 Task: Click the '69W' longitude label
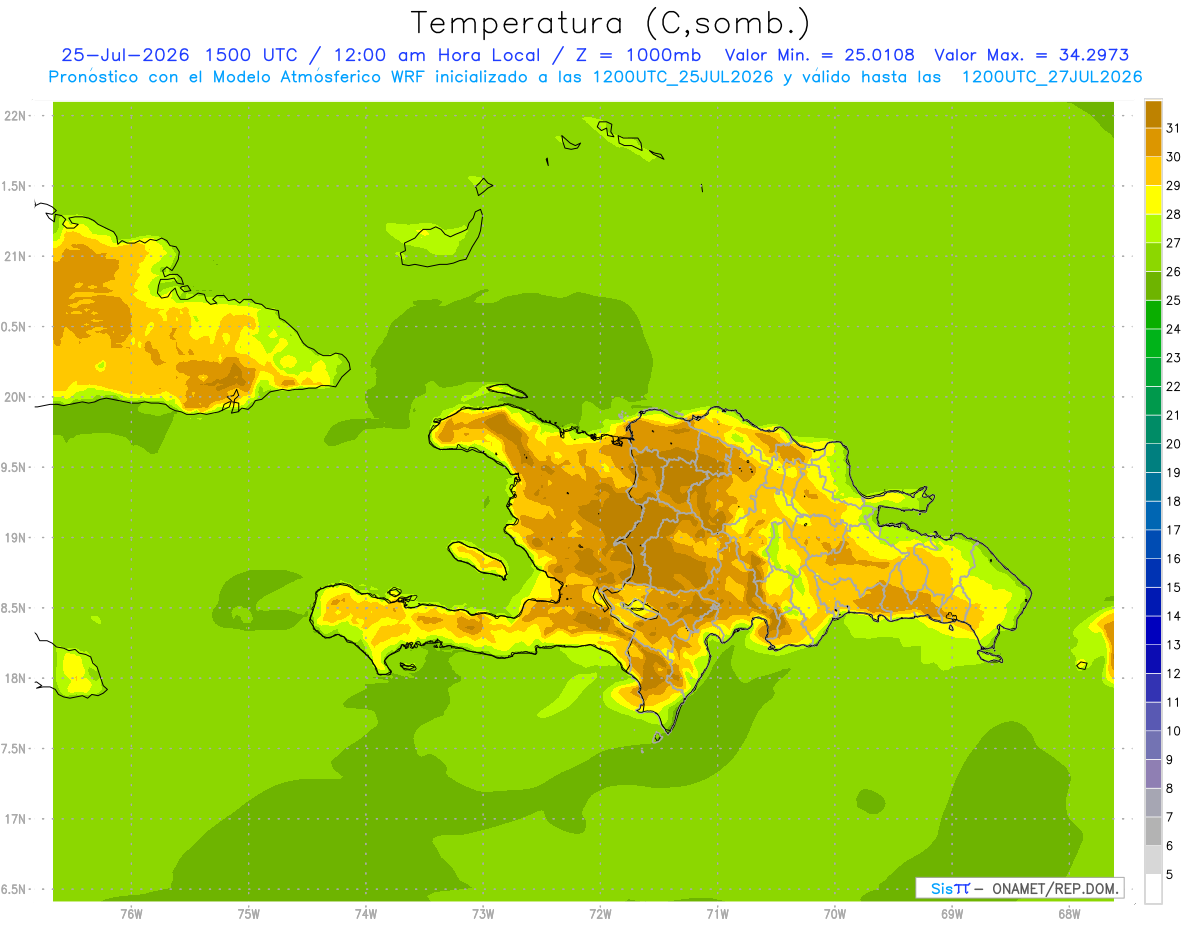(952, 914)
